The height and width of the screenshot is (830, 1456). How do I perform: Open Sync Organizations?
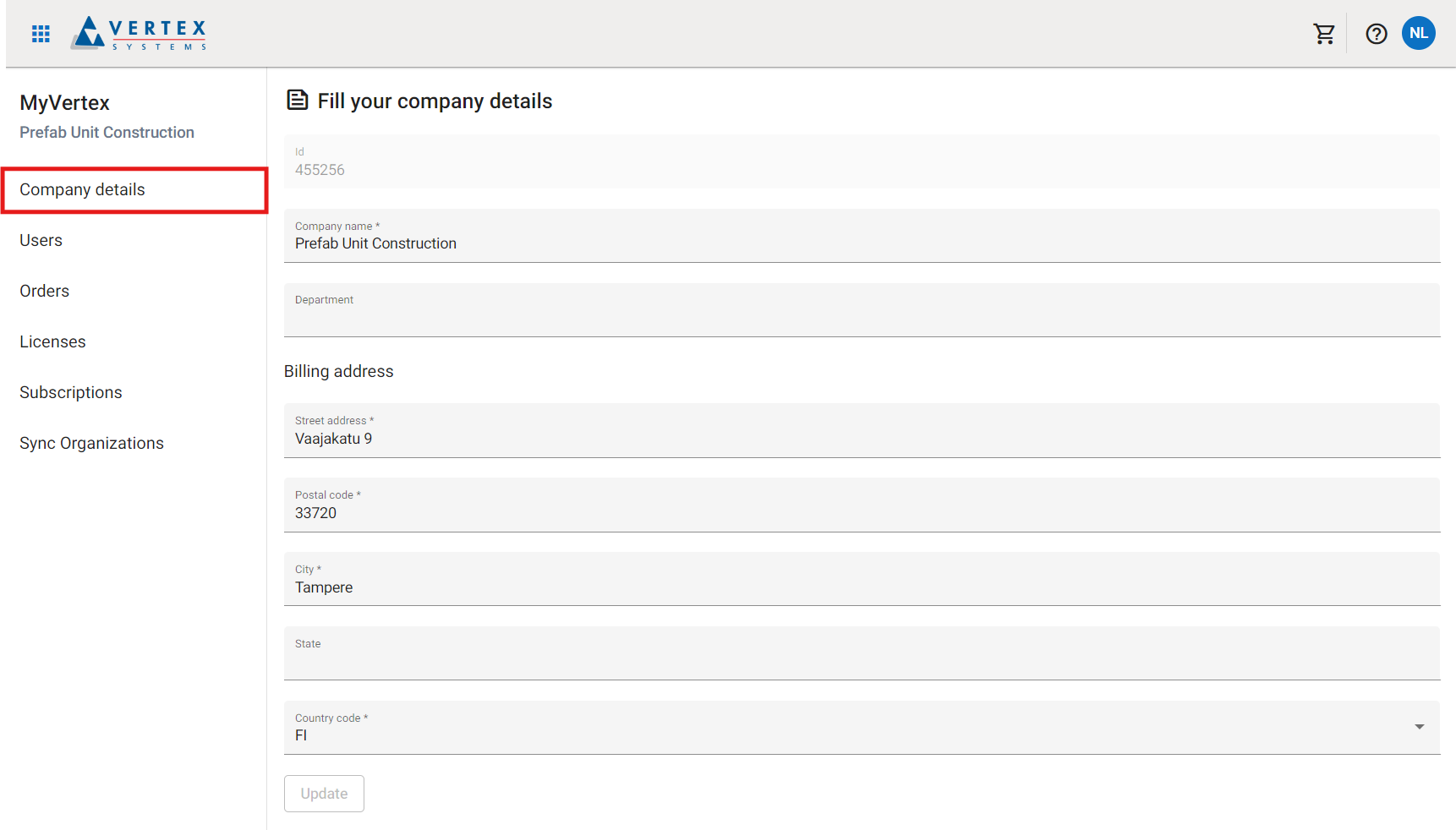pyautogui.click(x=92, y=444)
